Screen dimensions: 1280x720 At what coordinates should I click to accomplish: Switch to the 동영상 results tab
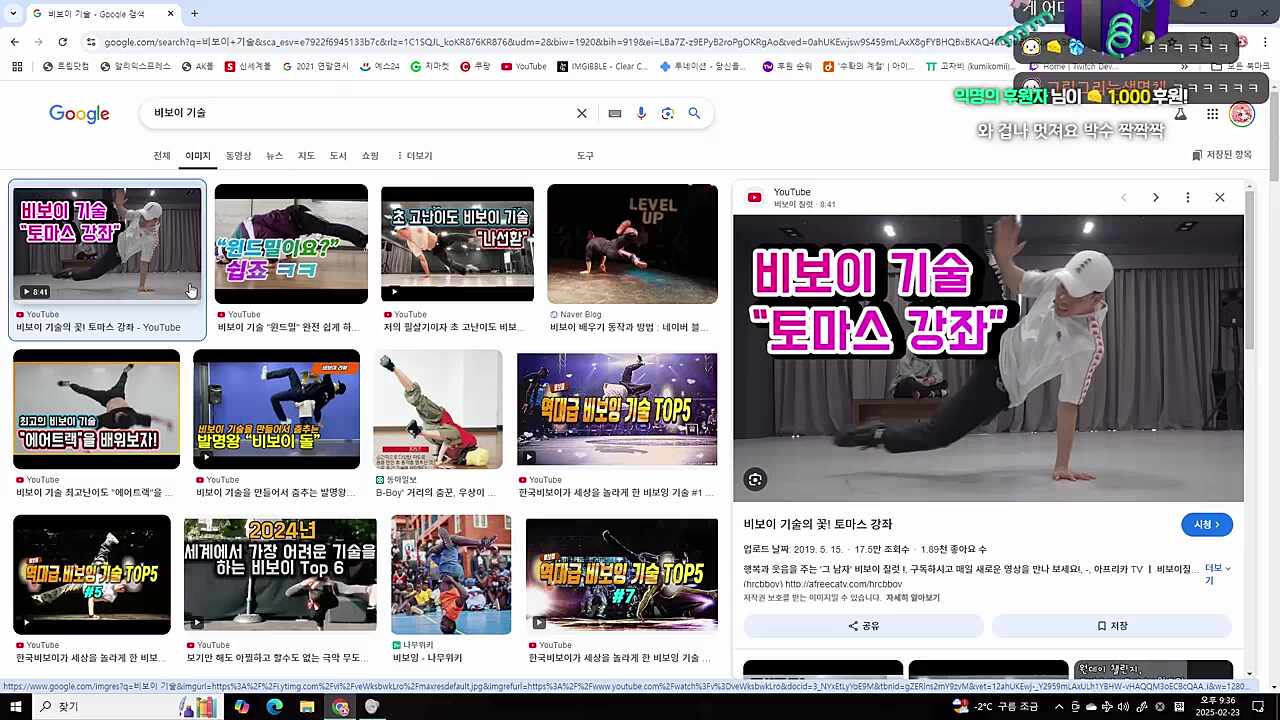coord(238,156)
